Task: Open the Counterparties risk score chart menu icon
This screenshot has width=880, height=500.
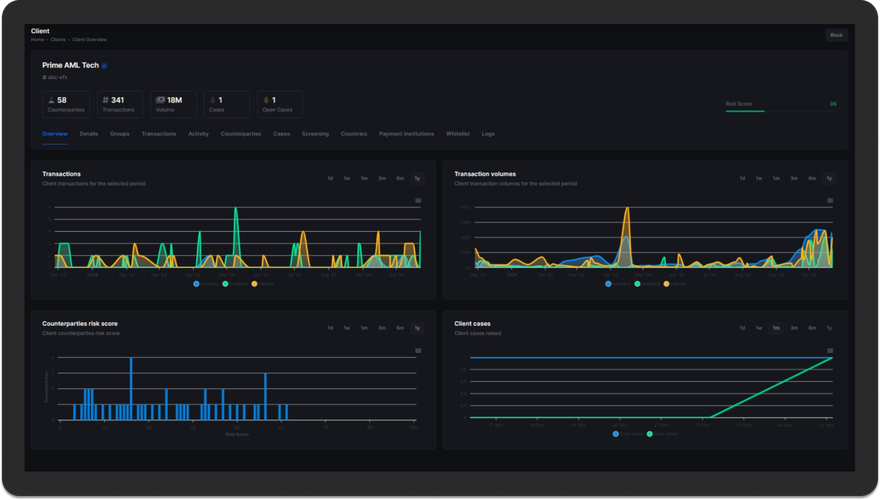Action: pos(418,351)
